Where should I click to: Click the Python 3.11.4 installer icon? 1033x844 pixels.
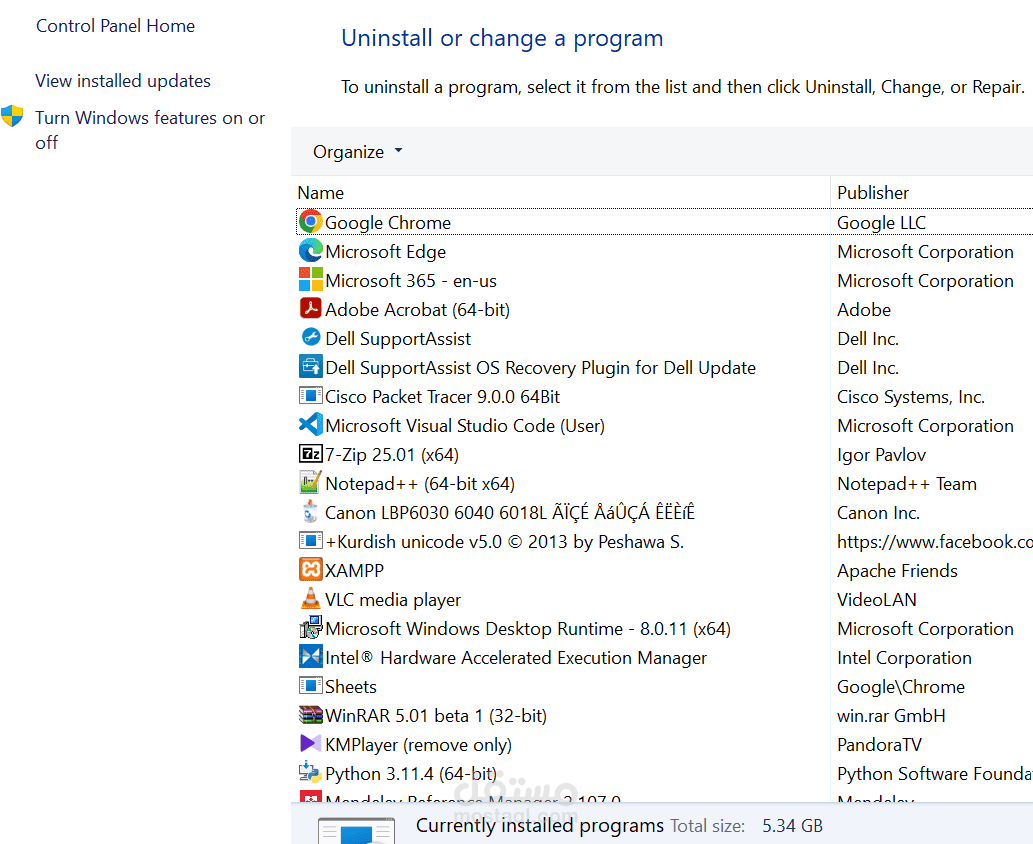tap(310, 772)
